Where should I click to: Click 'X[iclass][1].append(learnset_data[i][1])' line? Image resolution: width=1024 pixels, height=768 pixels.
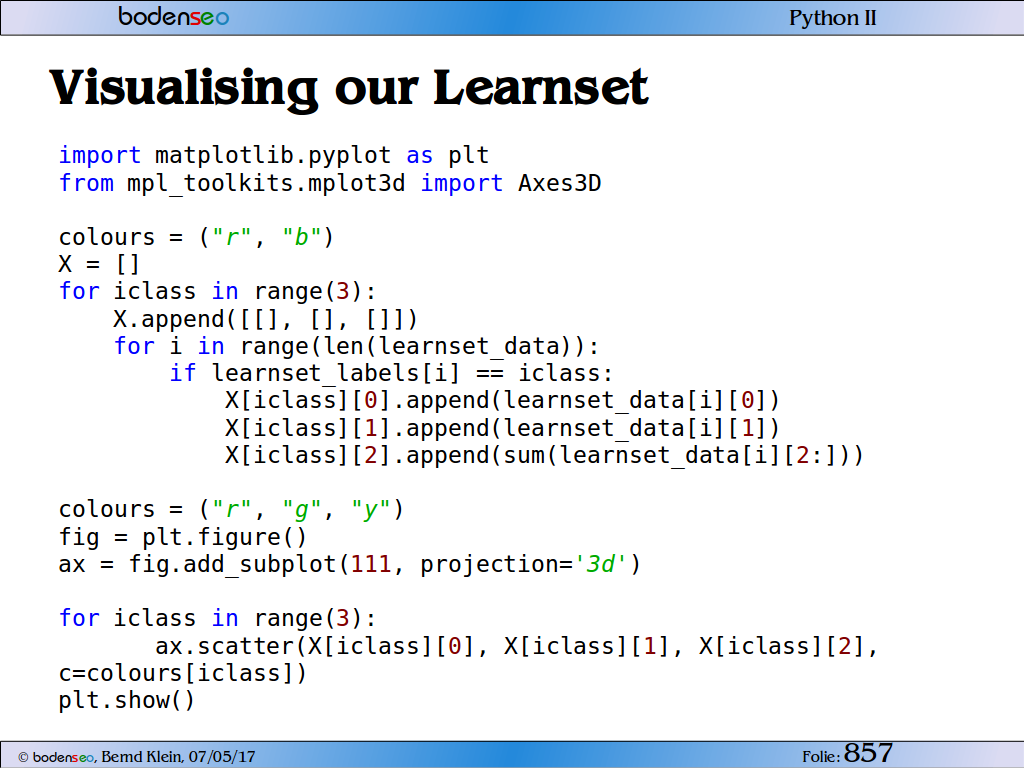[x=502, y=428]
